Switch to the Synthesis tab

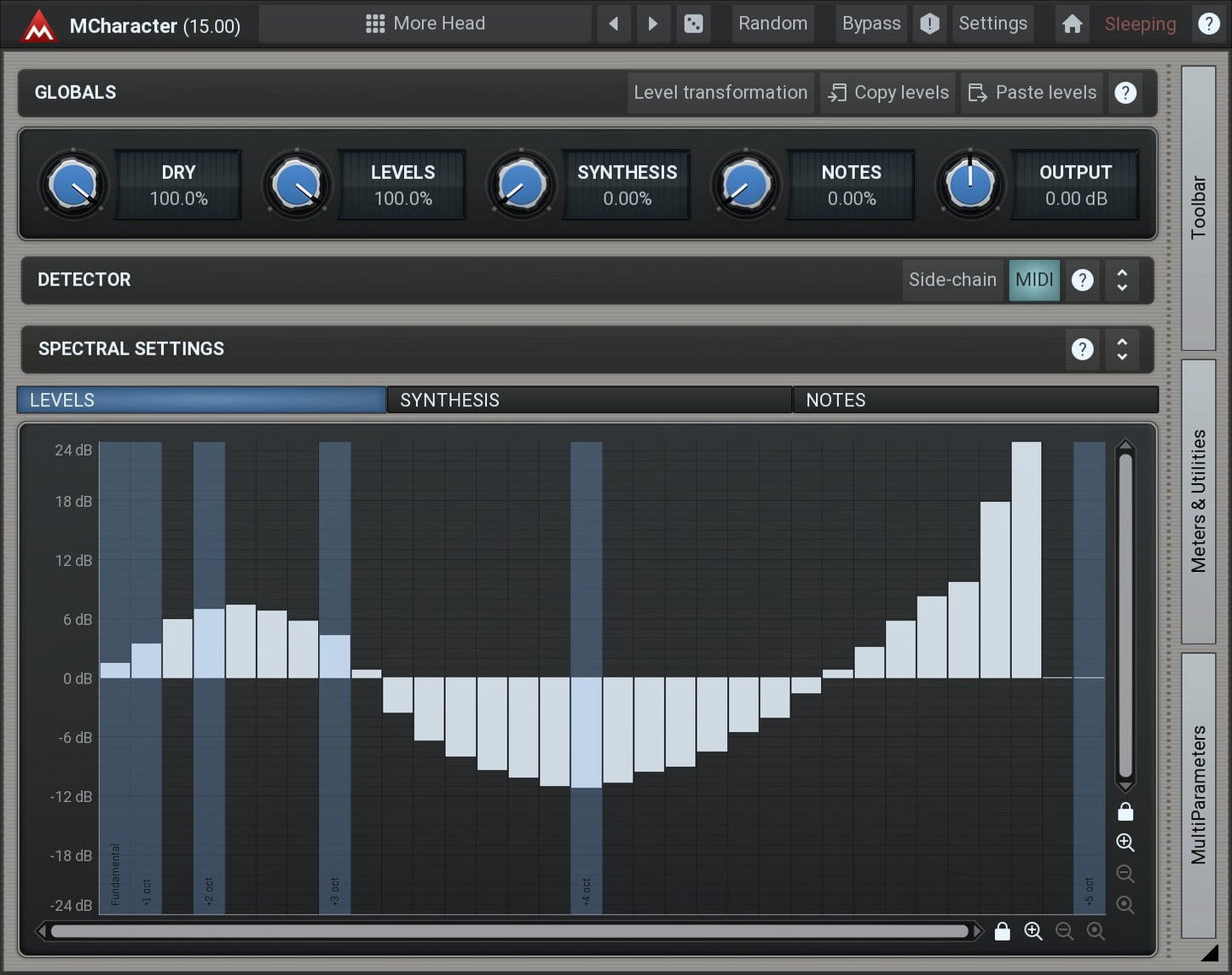coord(588,401)
